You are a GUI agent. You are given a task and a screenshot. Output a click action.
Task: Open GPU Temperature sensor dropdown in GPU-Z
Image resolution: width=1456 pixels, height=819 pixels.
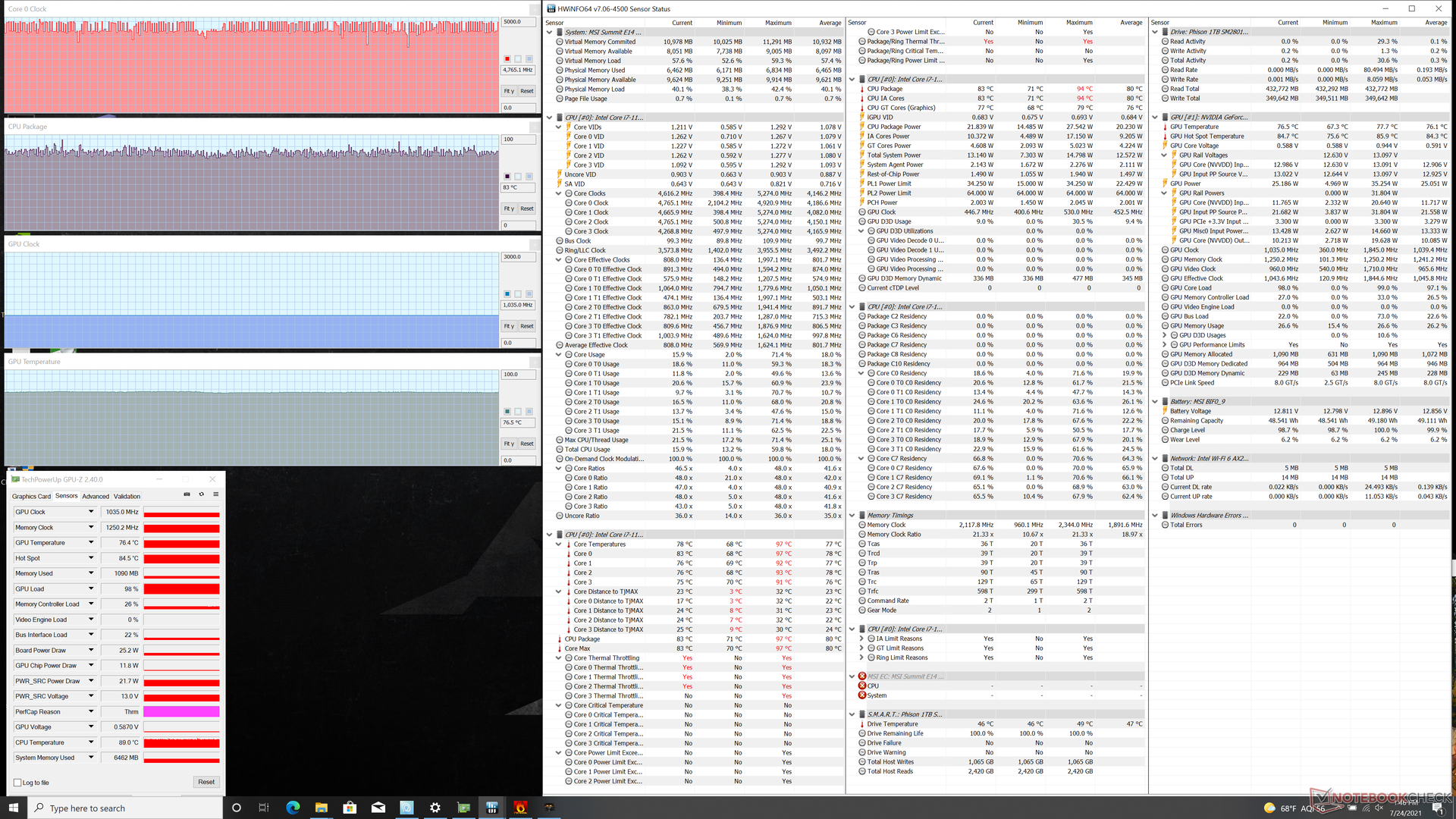coord(91,543)
